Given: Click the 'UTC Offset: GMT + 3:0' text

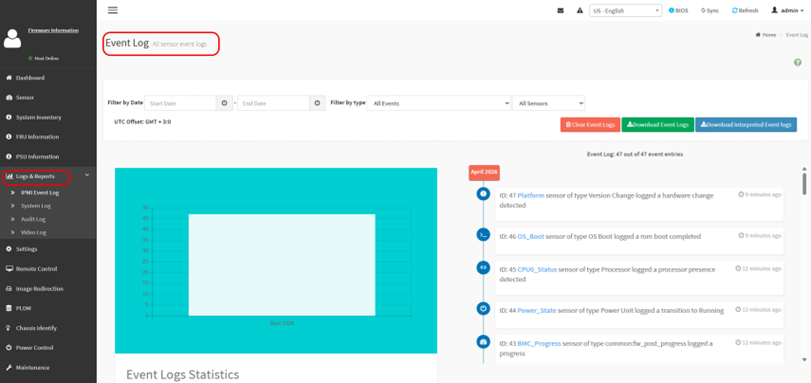Looking at the screenshot, I should (142, 123).
